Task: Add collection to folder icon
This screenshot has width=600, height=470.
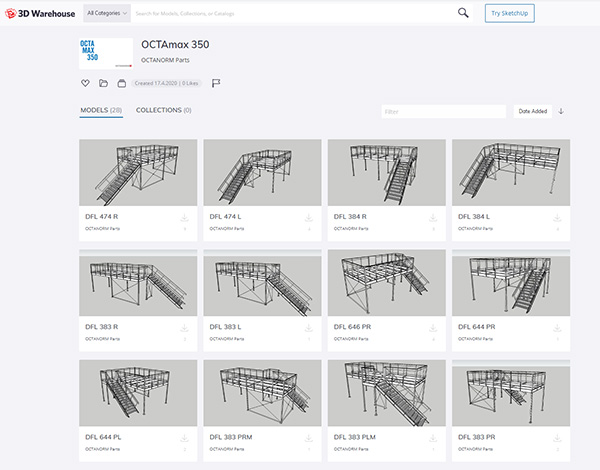Action: (103, 83)
